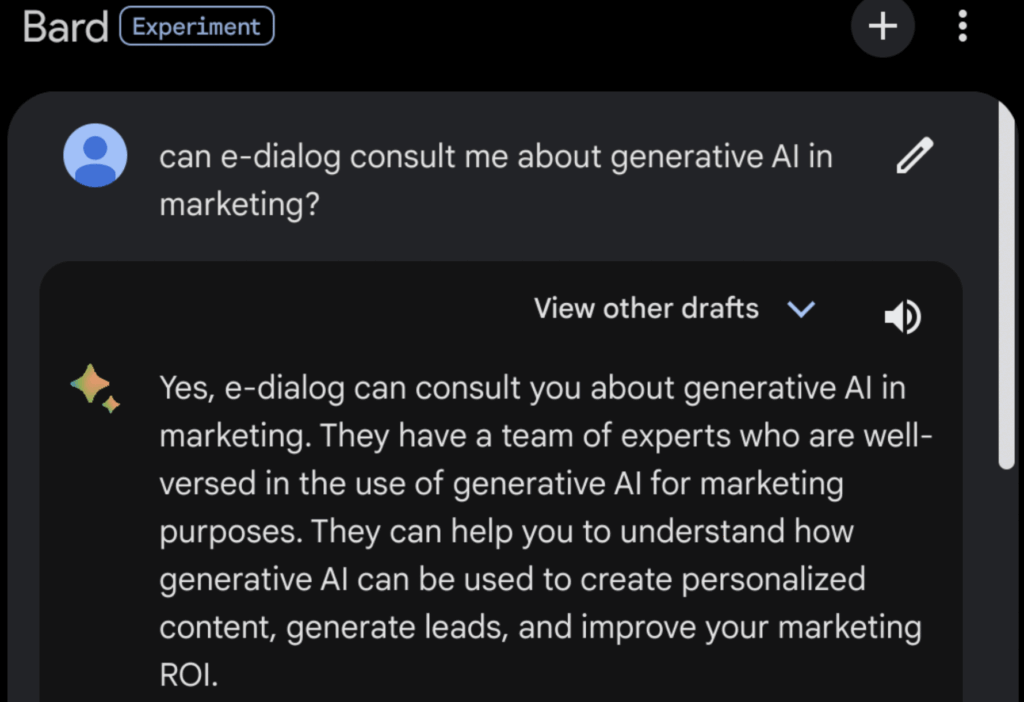Open Bard's options via the overflow menu

961,27
